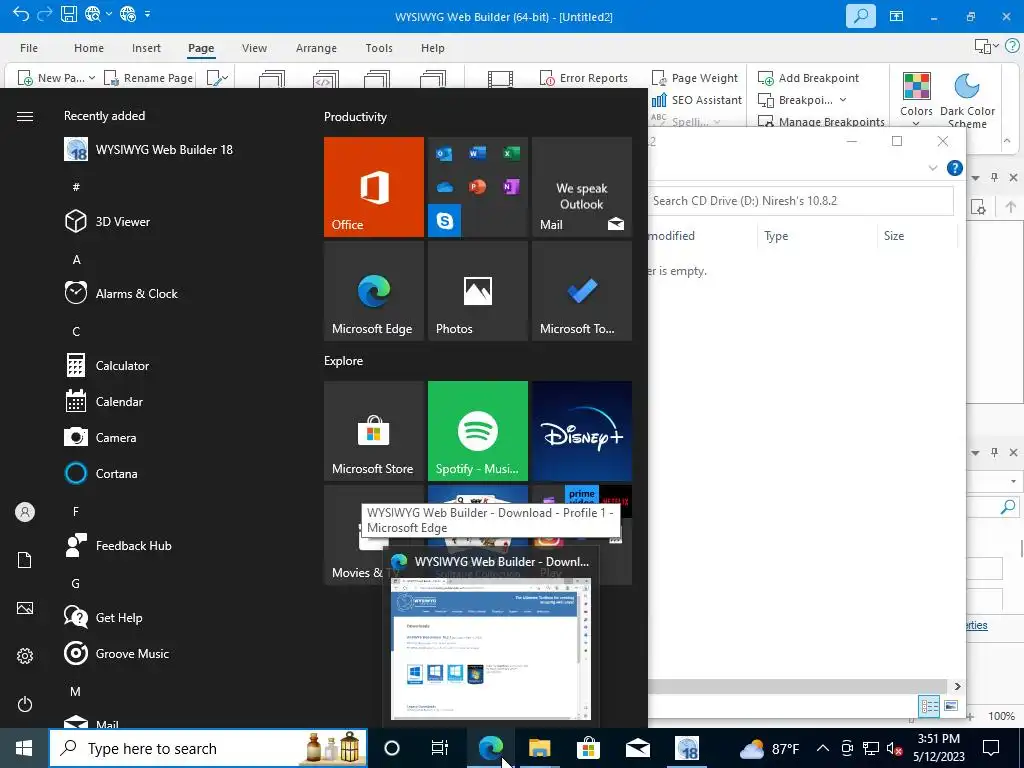Open the Mail tile
The image size is (1024, 768).
pyautogui.click(x=582, y=187)
